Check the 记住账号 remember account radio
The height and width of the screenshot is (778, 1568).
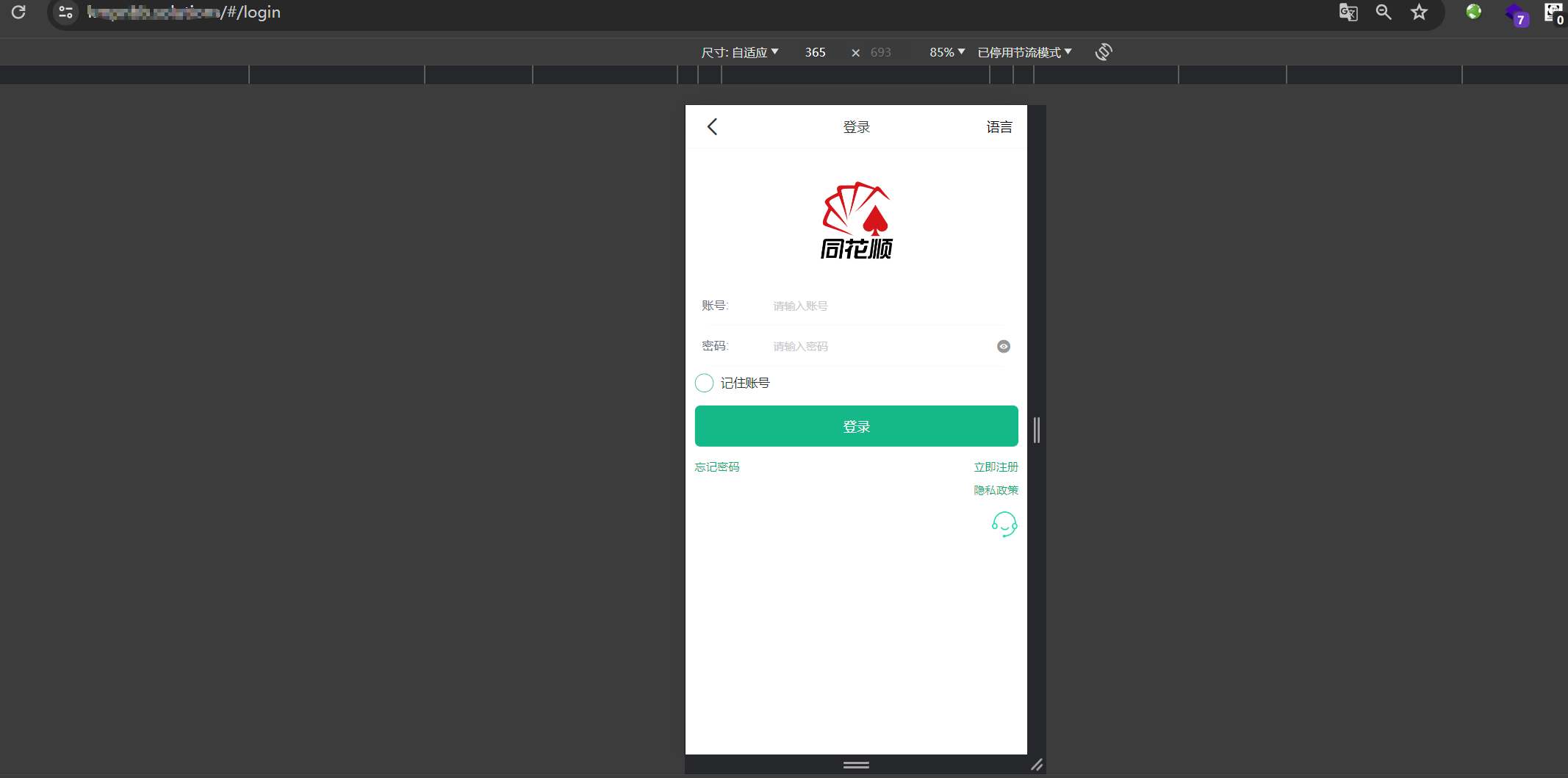(x=704, y=383)
